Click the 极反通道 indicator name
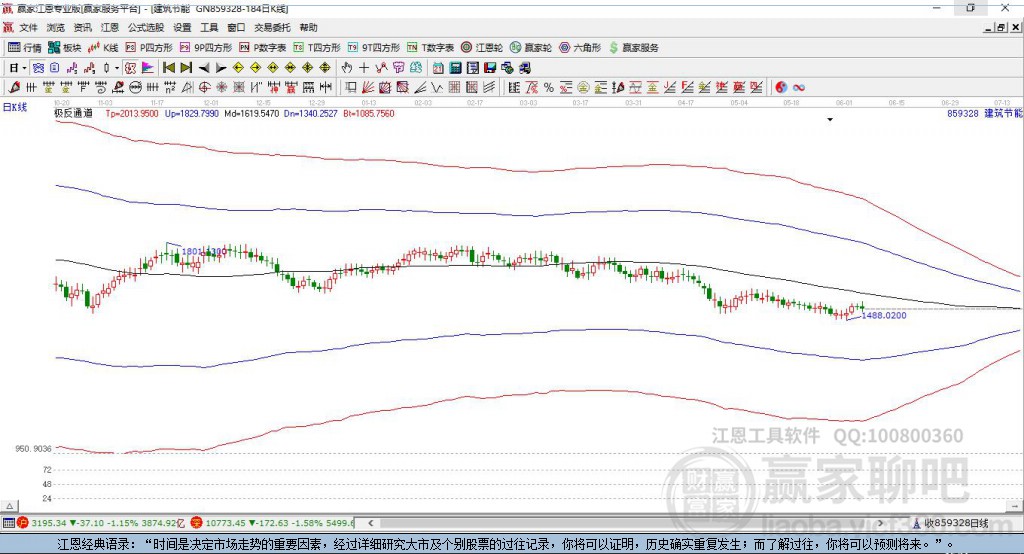Image resolution: width=1024 pixels, height=554 pixels. tap(73, 113)
